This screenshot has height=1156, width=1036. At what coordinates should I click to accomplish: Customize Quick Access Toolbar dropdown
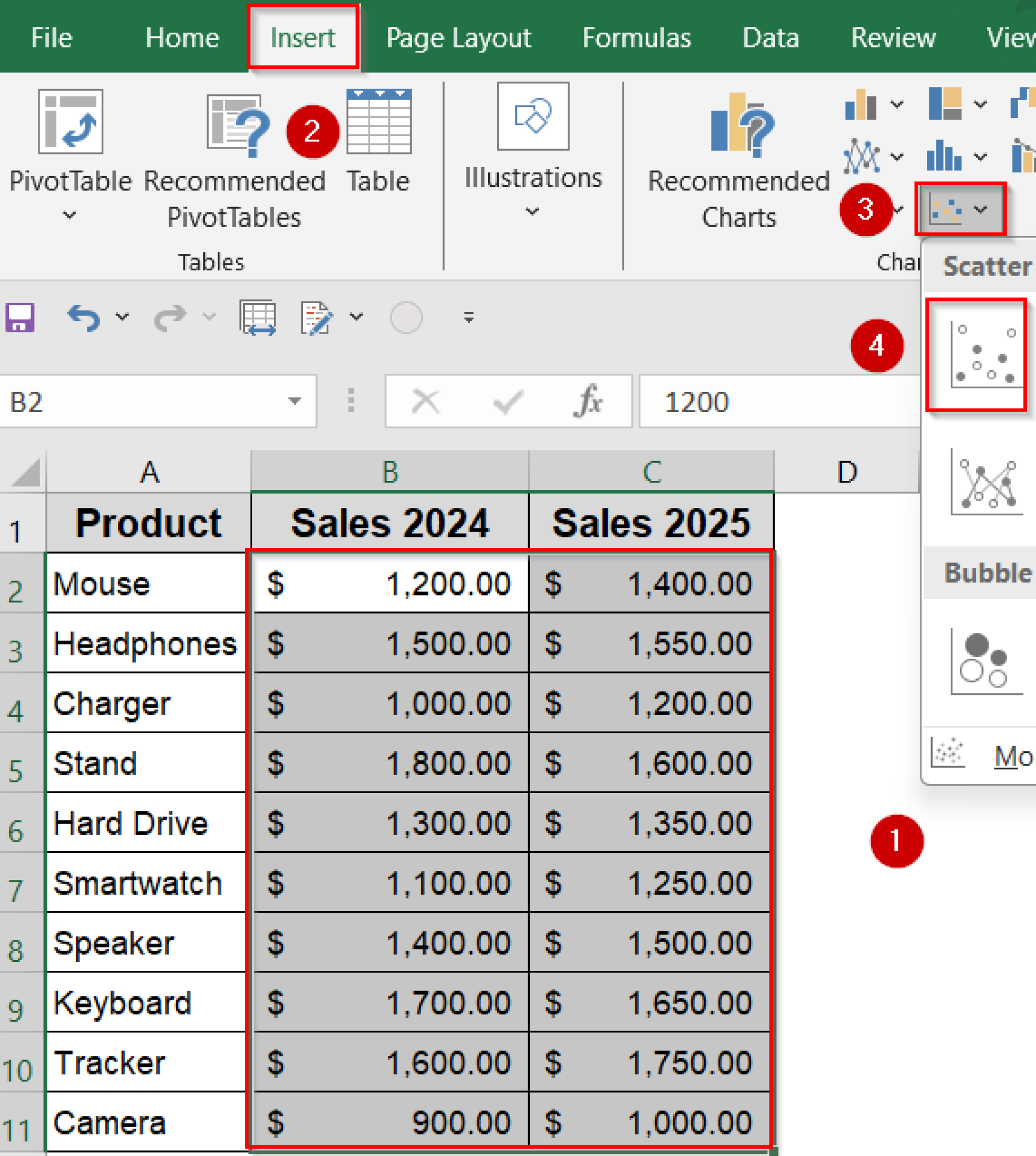469,318
